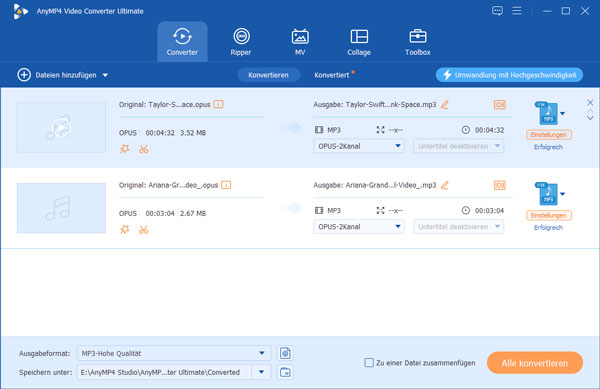Open the Toolbox tab
Screen dimensions: 600x389
click(417, 42)
